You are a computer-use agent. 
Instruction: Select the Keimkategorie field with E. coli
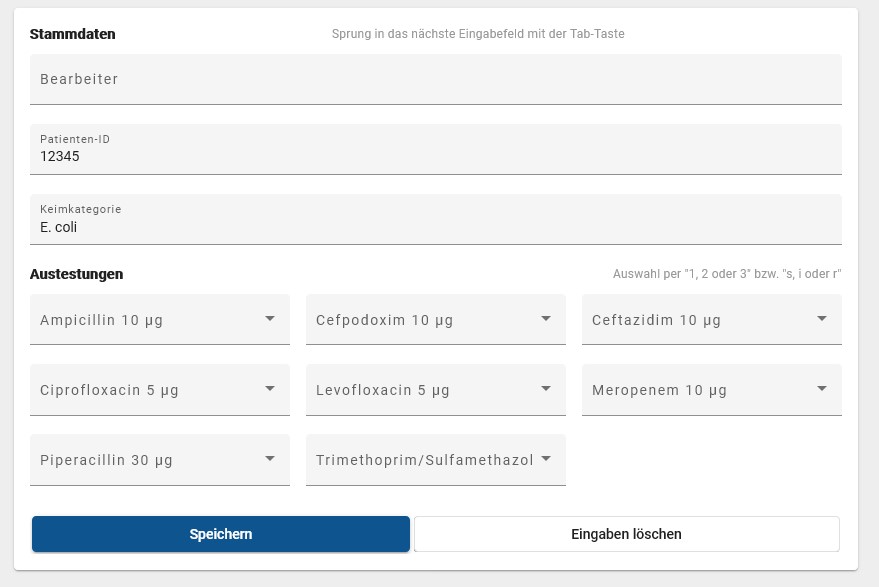tap(436, 219)
